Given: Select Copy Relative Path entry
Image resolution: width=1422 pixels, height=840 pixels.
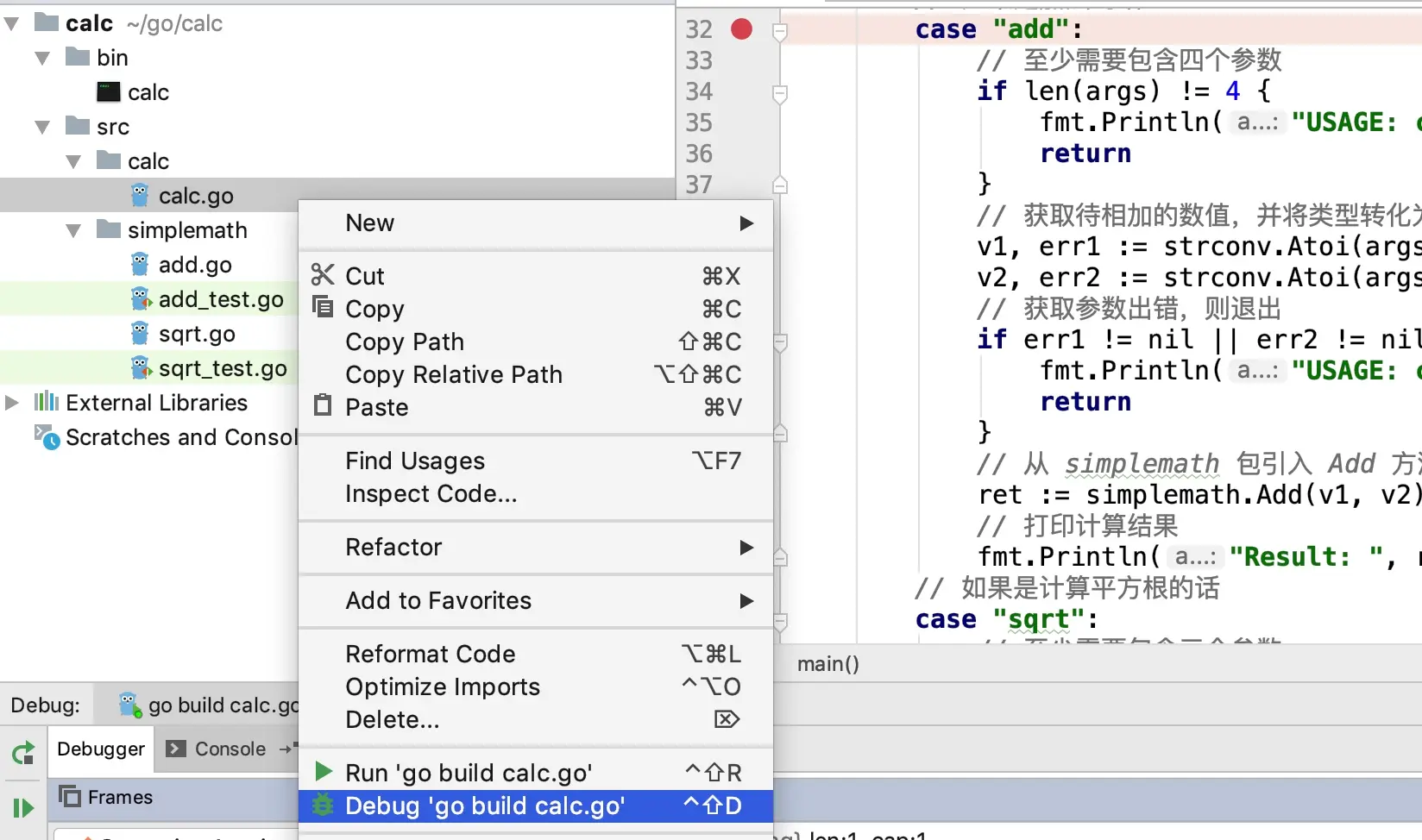Looking at the screenshot, I should point(535,374).
